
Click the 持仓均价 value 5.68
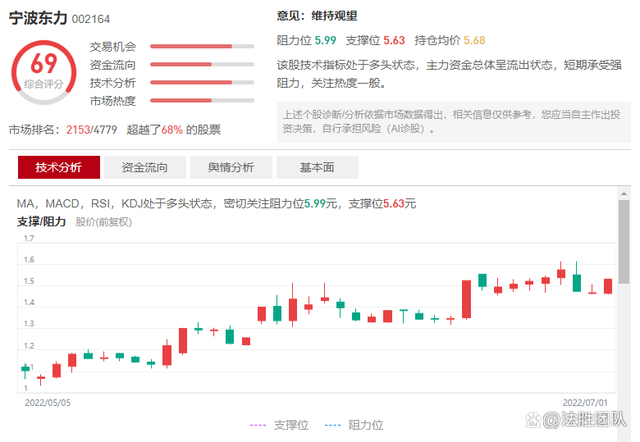(x=474, y=40)
